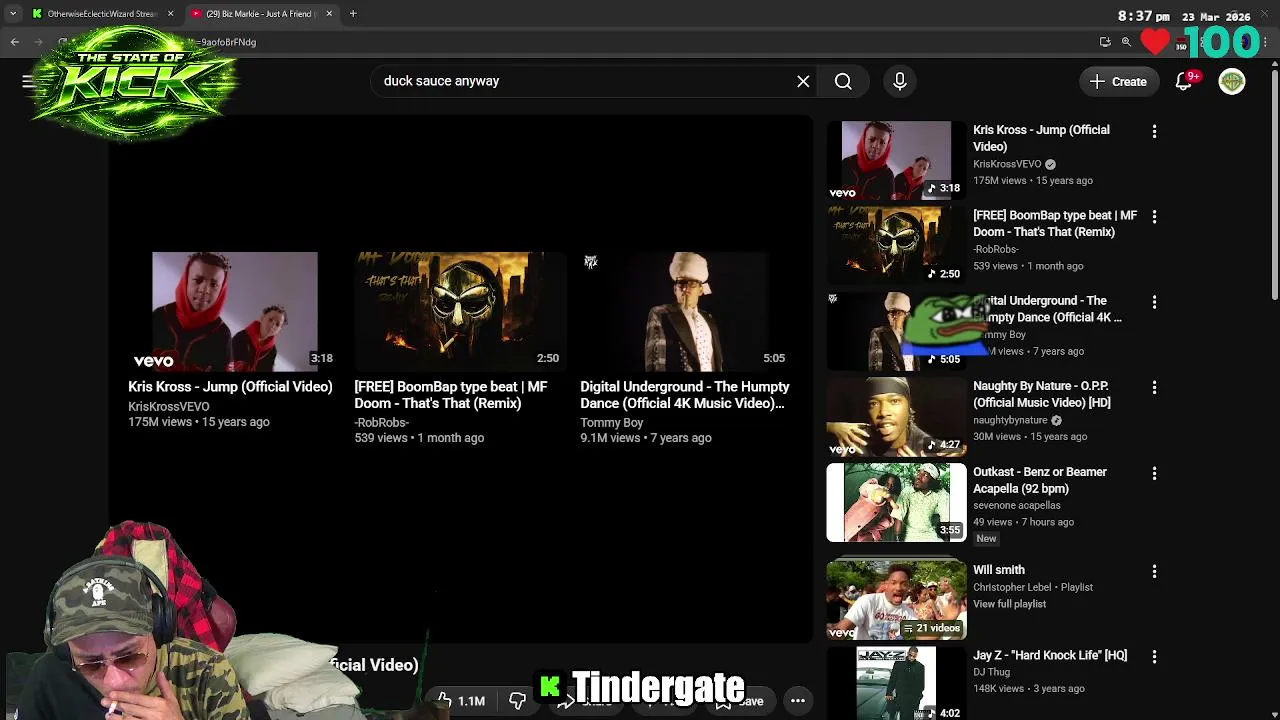Open more options for BoomBap type beat sidebar video

click(x=1154, y=216)
